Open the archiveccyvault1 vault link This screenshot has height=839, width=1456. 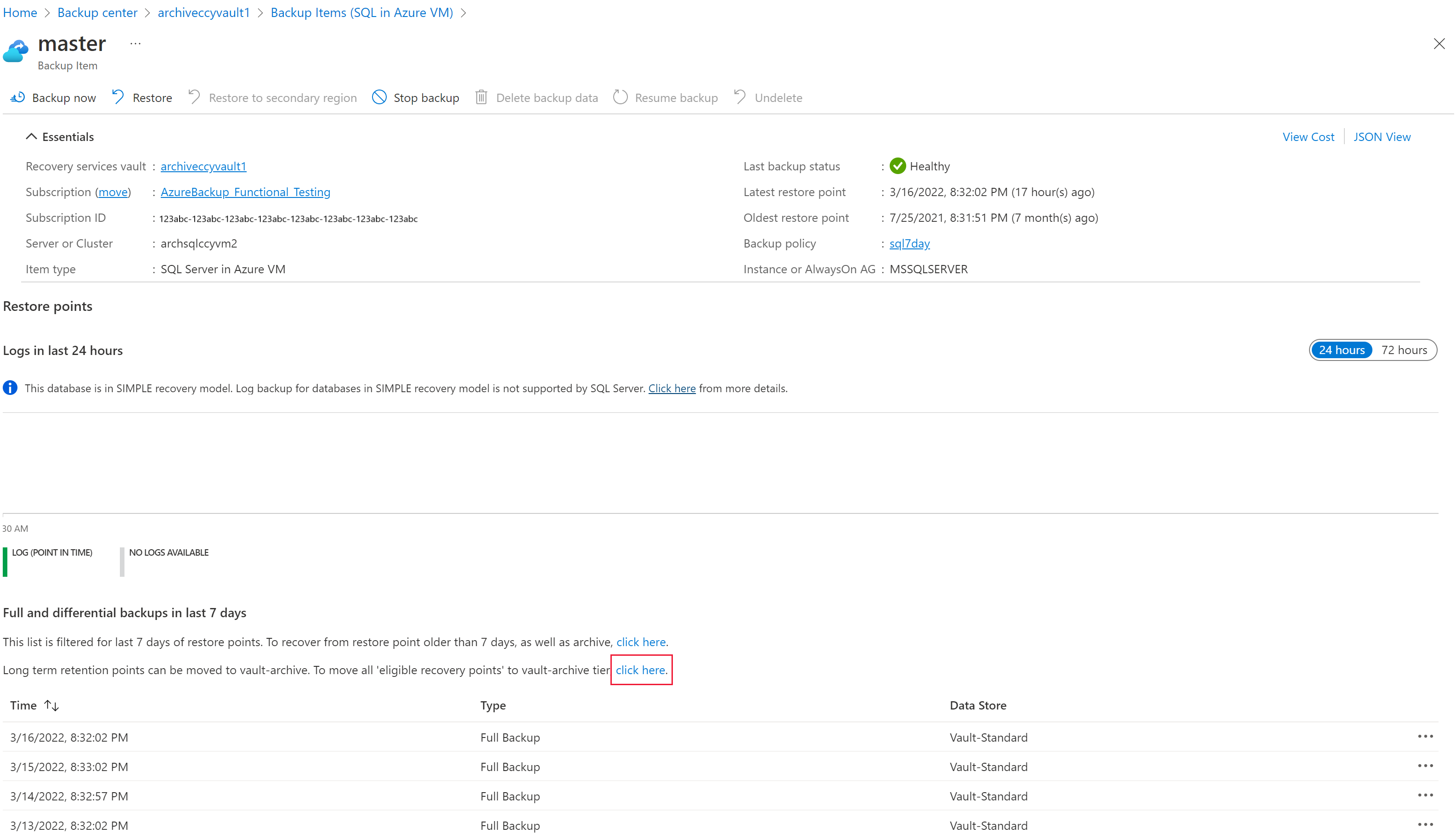203,165
